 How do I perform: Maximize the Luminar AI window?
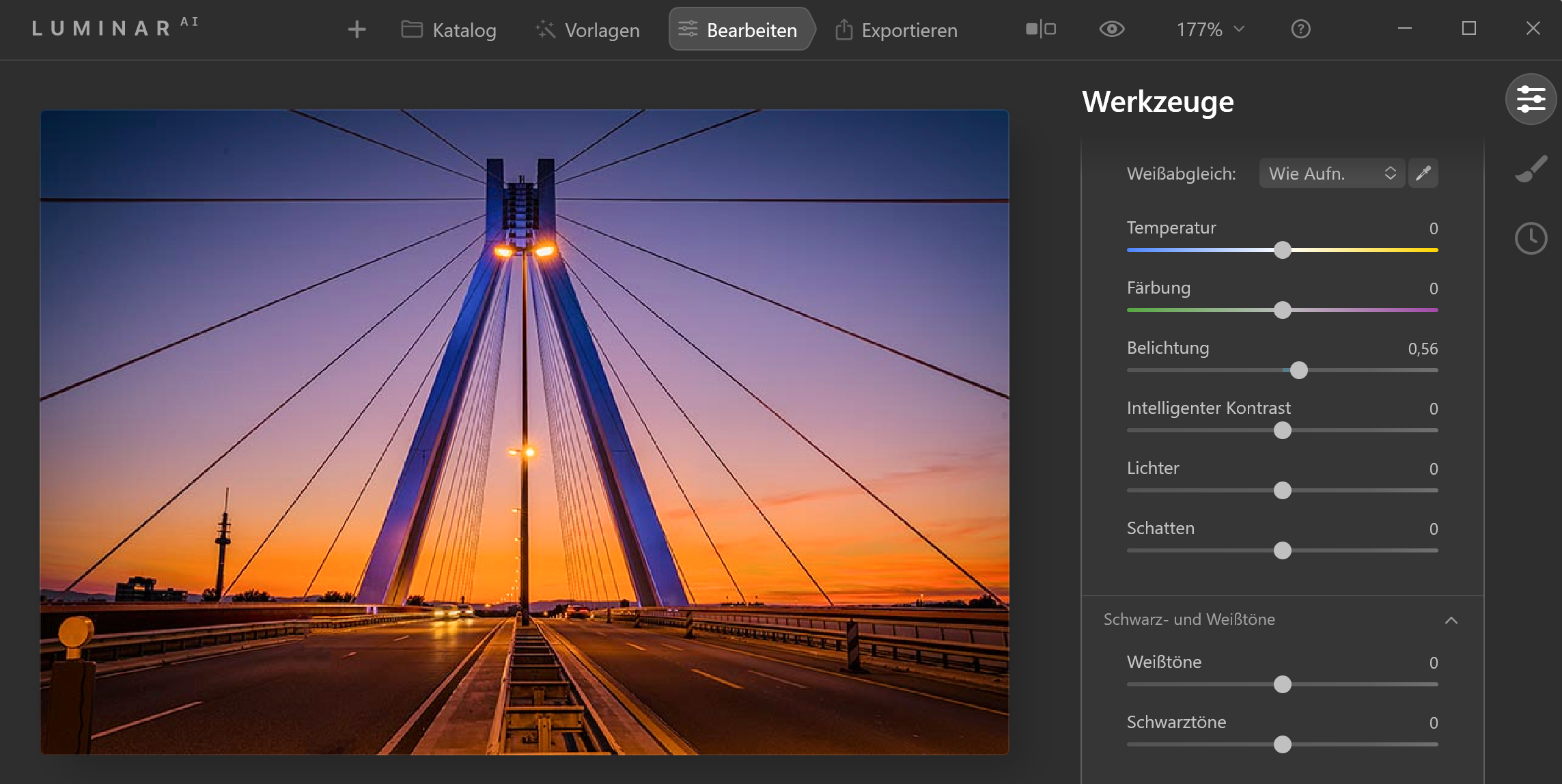click(x=1468, y=29)
